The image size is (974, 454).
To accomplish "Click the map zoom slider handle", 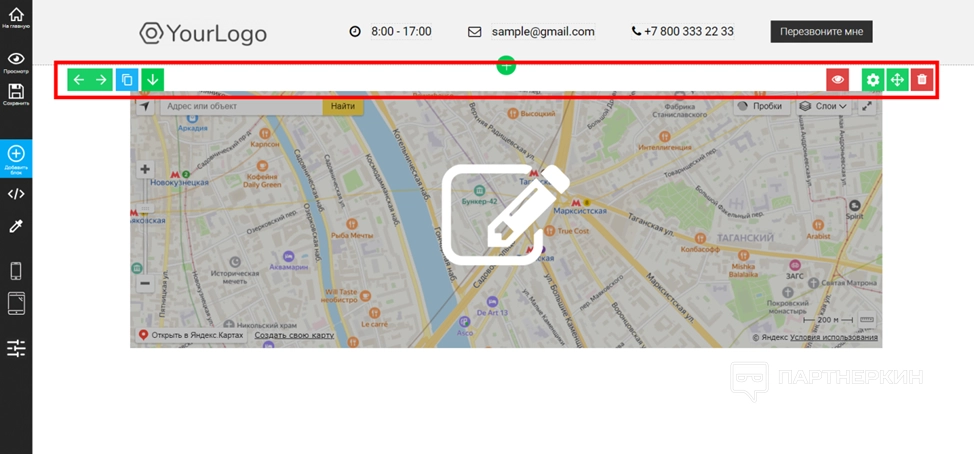I will point(145,209).
